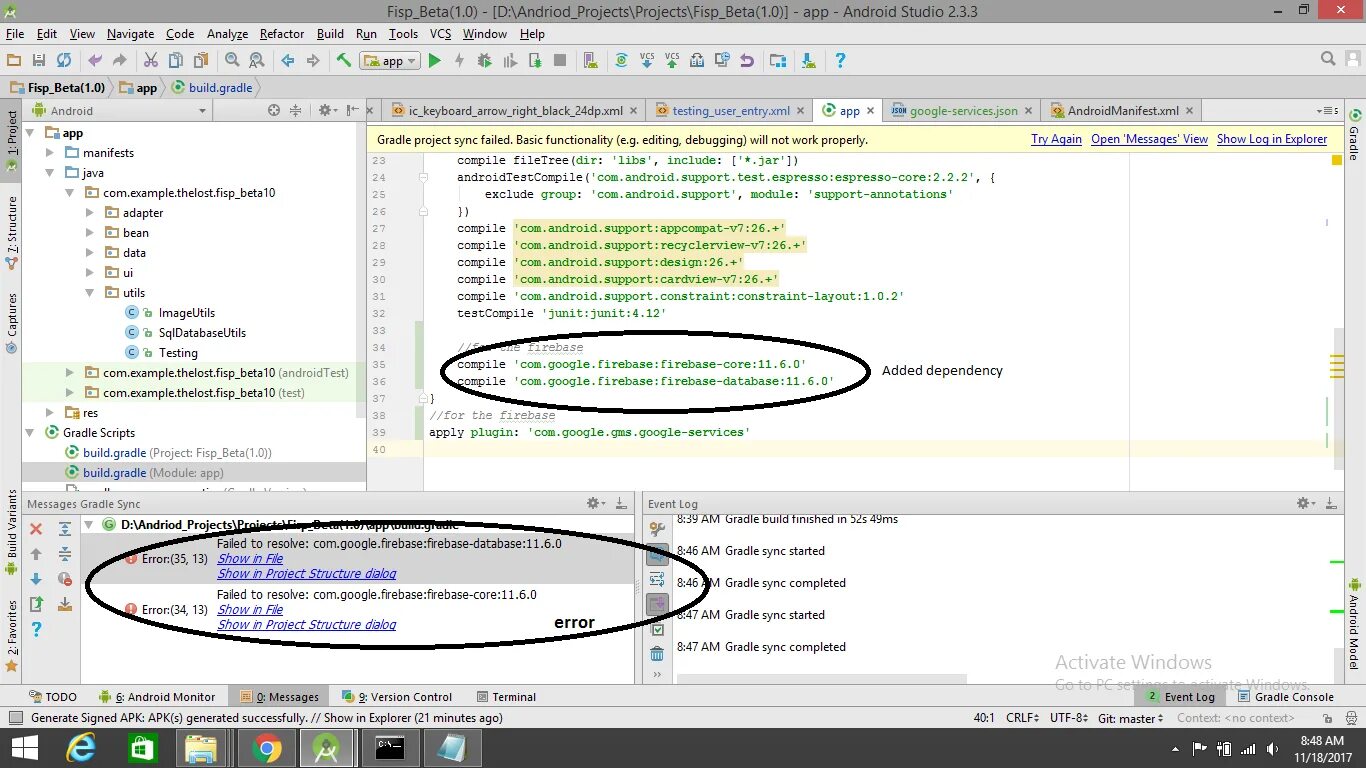Image resolution: width=1366 pixels, height=768 pixels.
Task: Collapse the Gradle Scripts node arrow
Action: (30, 433)
